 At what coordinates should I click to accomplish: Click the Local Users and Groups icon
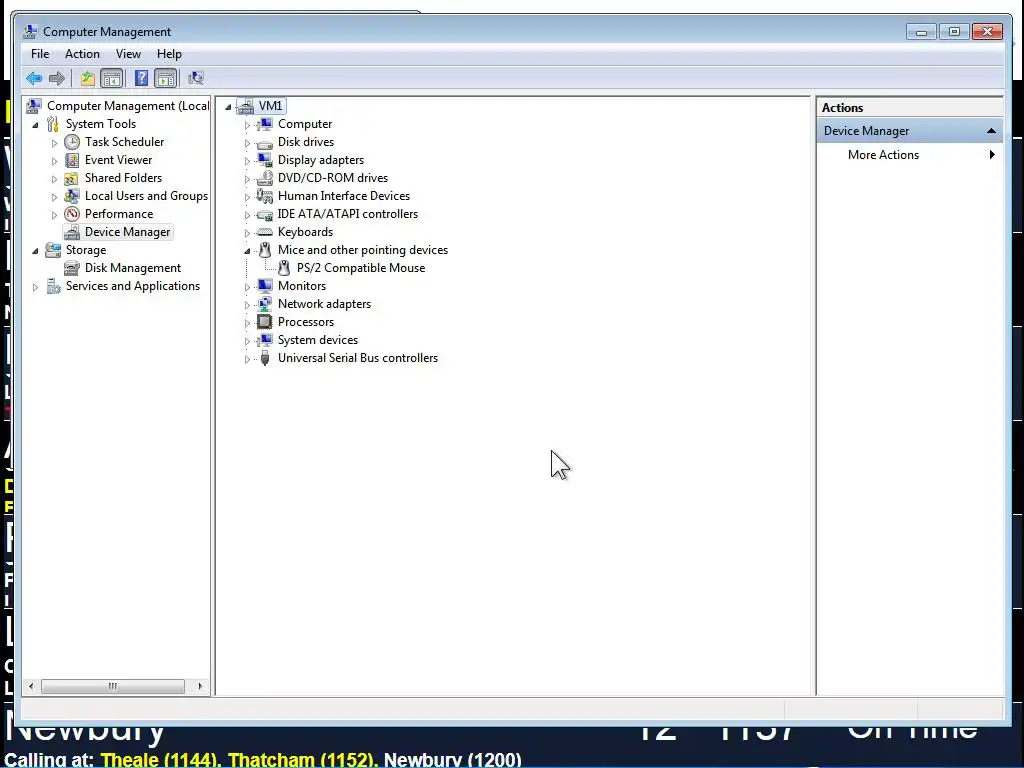point(72,196)
